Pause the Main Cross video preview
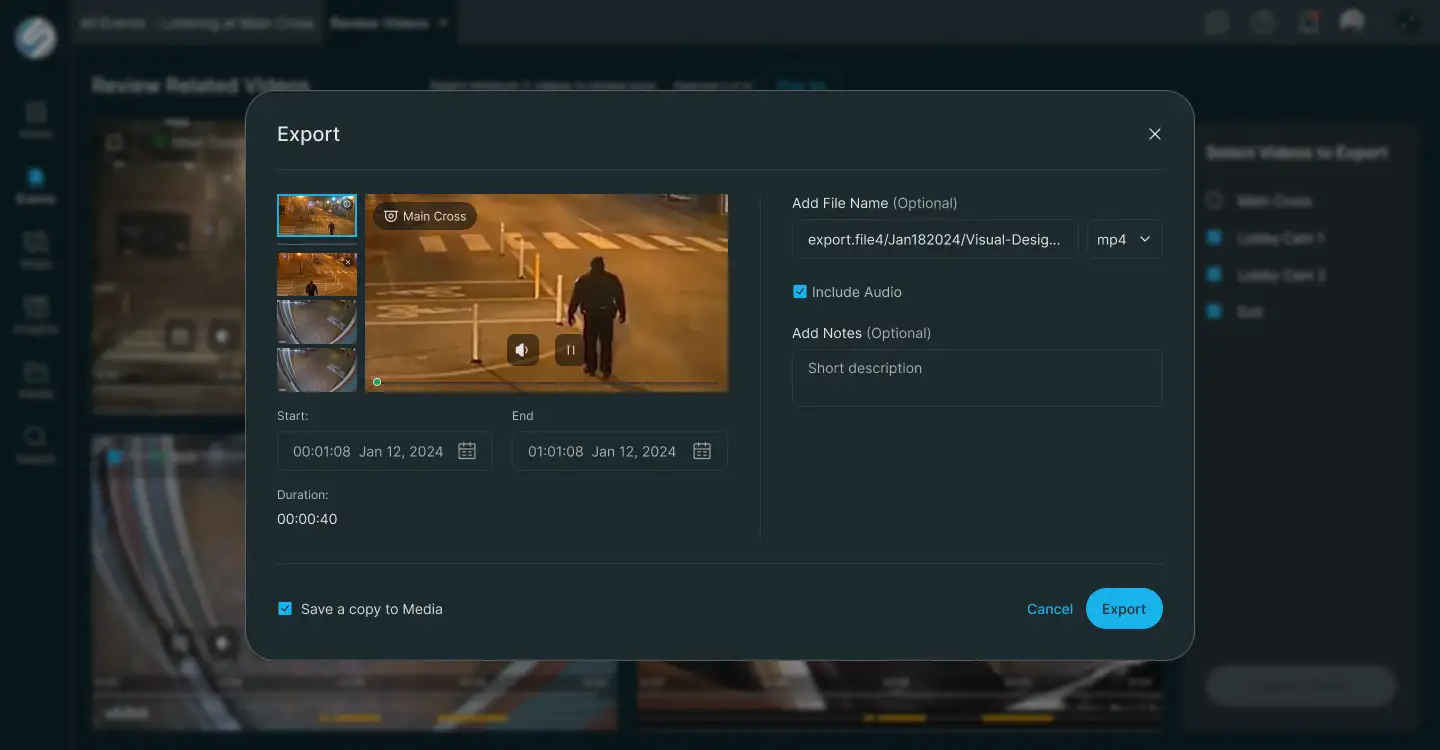 pyautogui.click(x=570, y=350)
